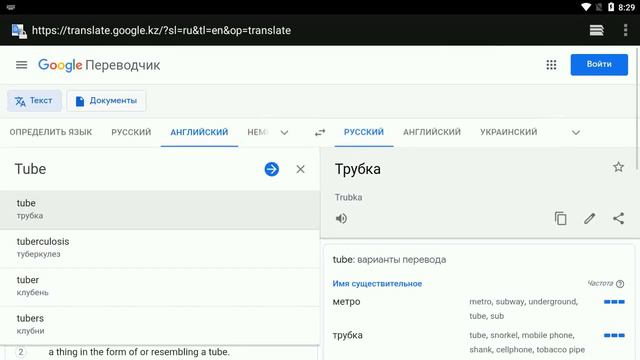Screen dimensions: 640x360
Task: Click the Частота frequency label
Action: pos(600,283)
